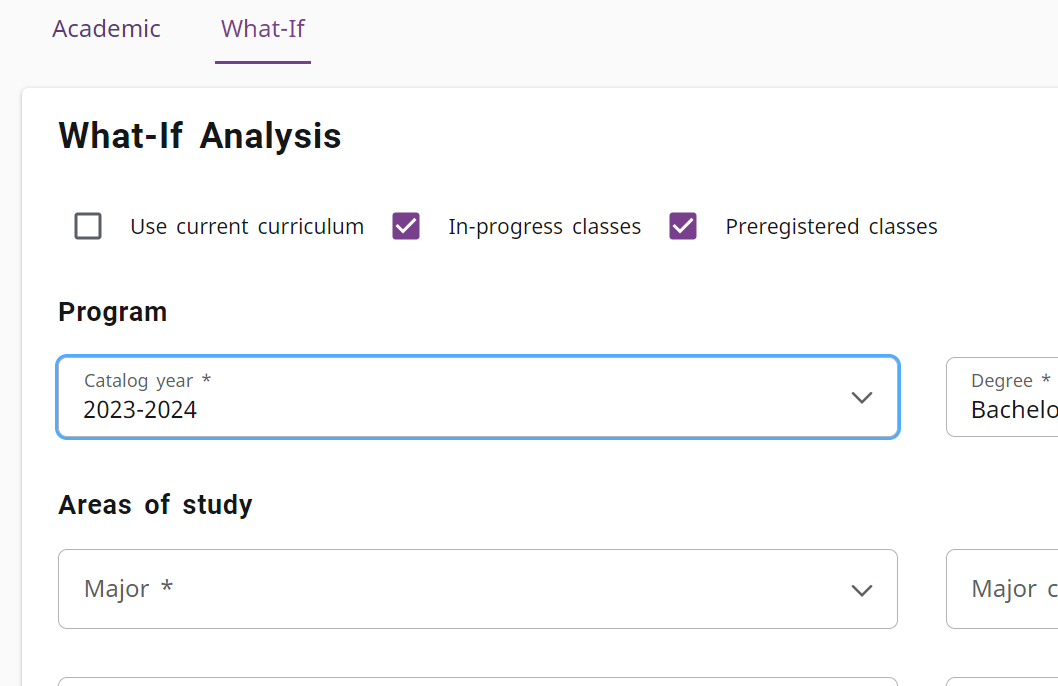This screenshot has height=686, width=1058.
Task: Click the 'Use current curriculum' label text
Action: pyautogui.click(x=247, y=227)
